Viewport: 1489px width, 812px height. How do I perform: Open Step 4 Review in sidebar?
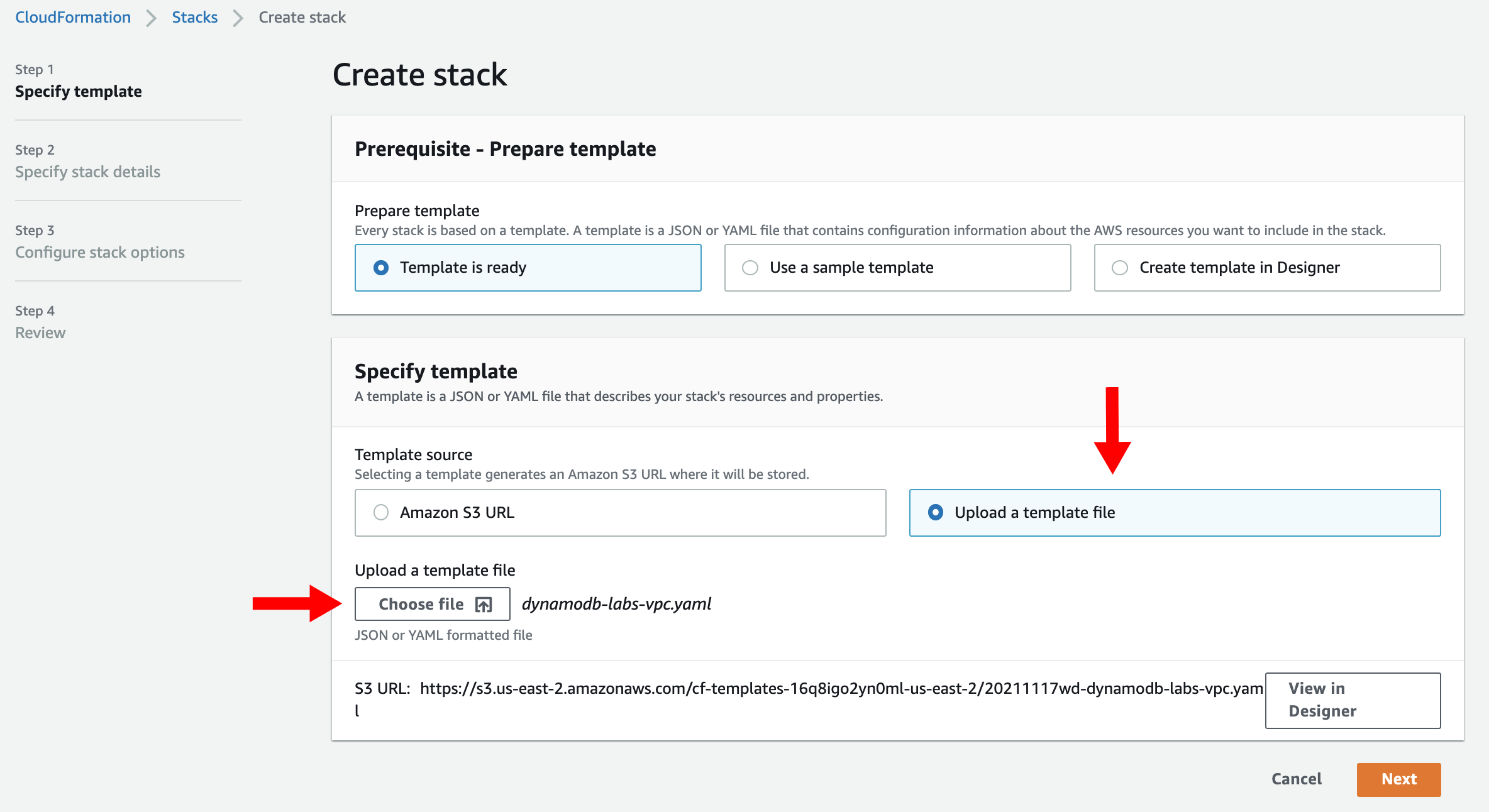click(40, 322)
